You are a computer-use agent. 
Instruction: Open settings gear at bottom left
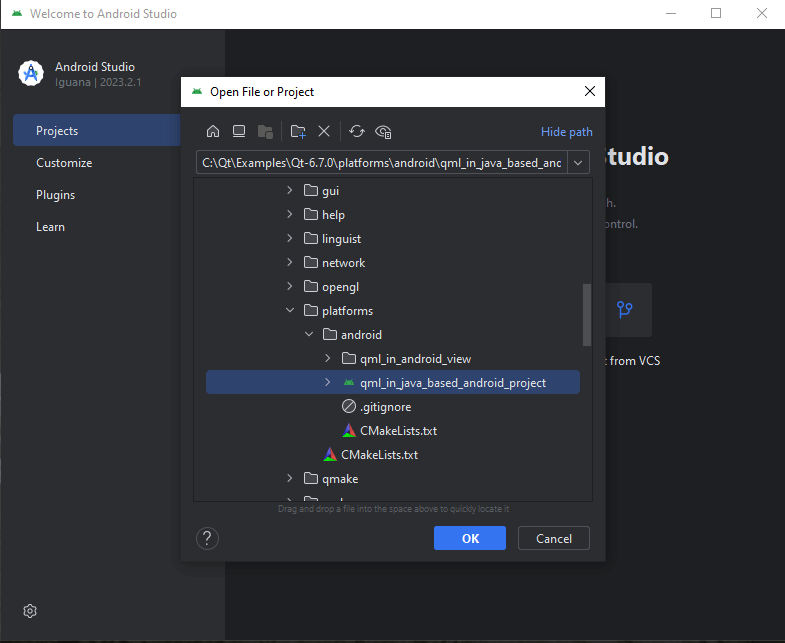(x=31, y=611)
